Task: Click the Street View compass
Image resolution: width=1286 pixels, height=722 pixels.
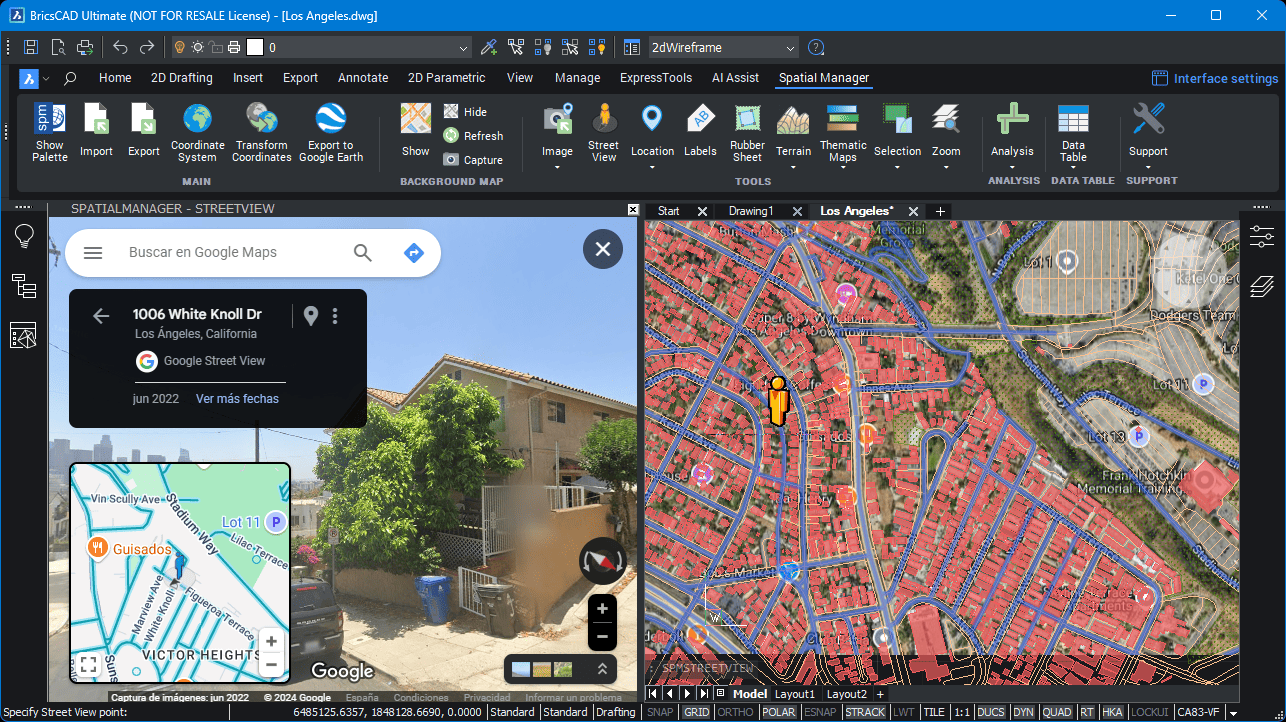Action: pos(602,562)
